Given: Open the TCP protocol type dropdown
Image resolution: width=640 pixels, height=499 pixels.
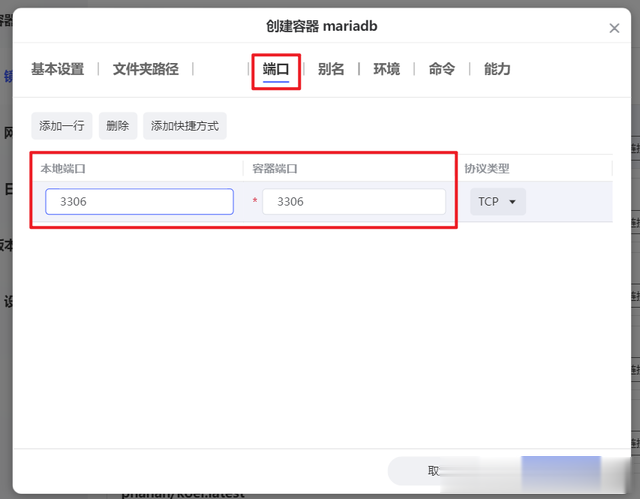Looking at the screenshot, I should 498,202.
